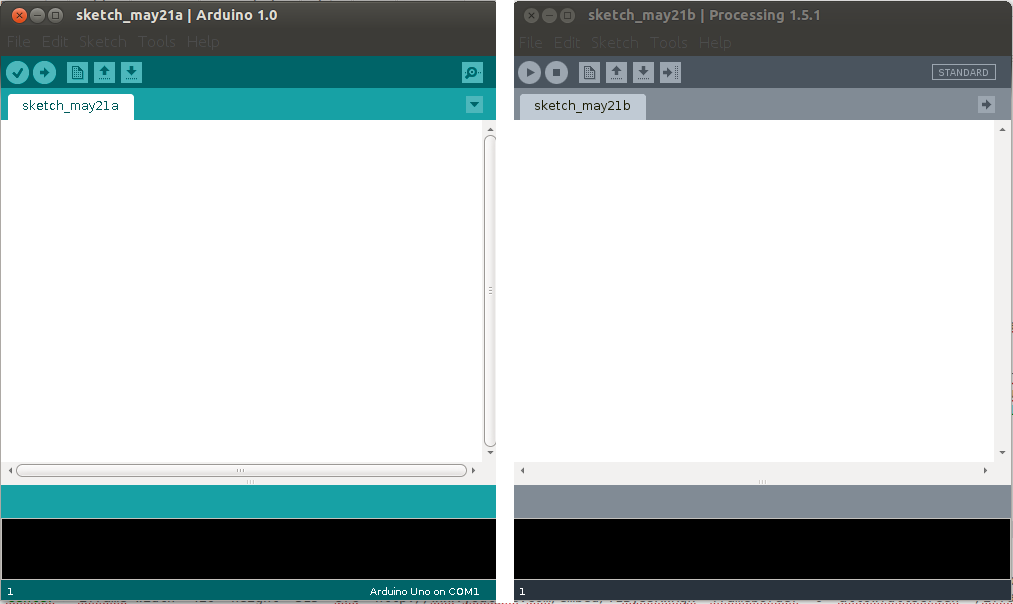The width and height of the screenshot is (1013, 604).
Task: Click scroll-up arrow in Processing editor
Action: coord(1002,129)
